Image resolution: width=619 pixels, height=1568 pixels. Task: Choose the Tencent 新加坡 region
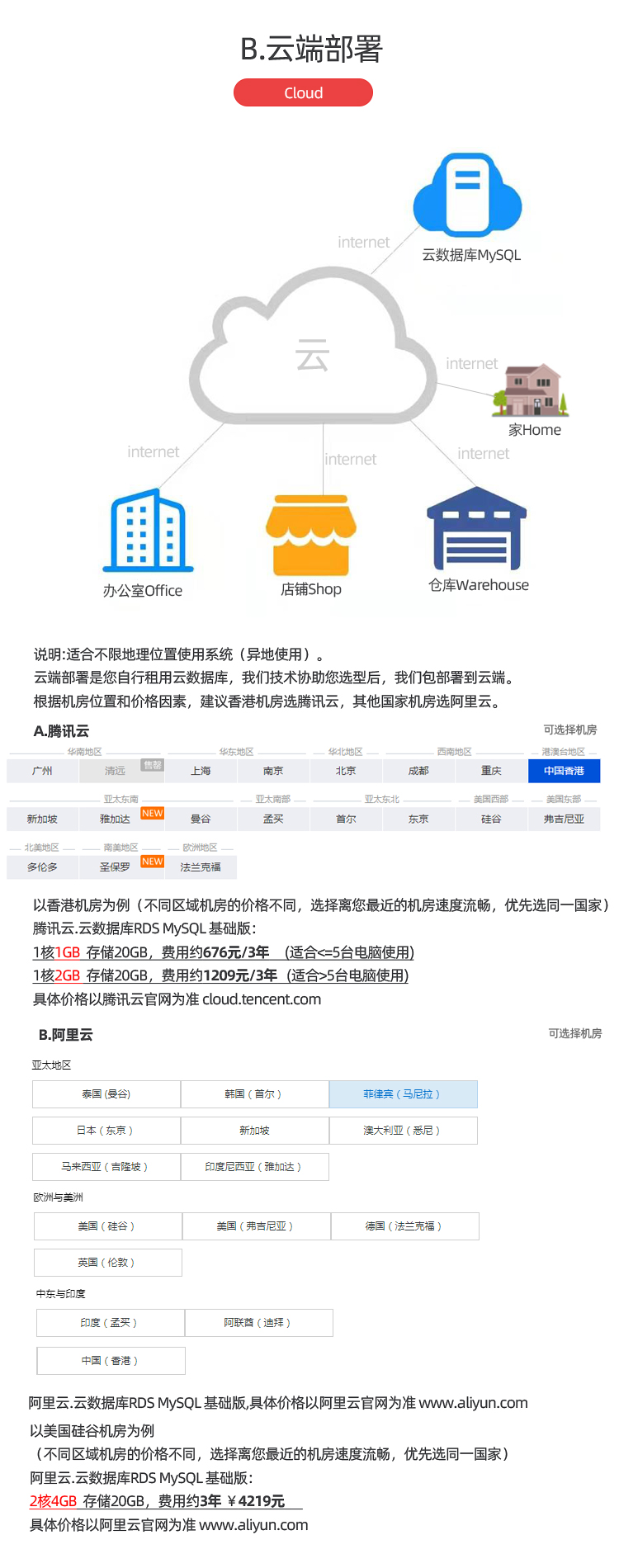pos(42,819)
